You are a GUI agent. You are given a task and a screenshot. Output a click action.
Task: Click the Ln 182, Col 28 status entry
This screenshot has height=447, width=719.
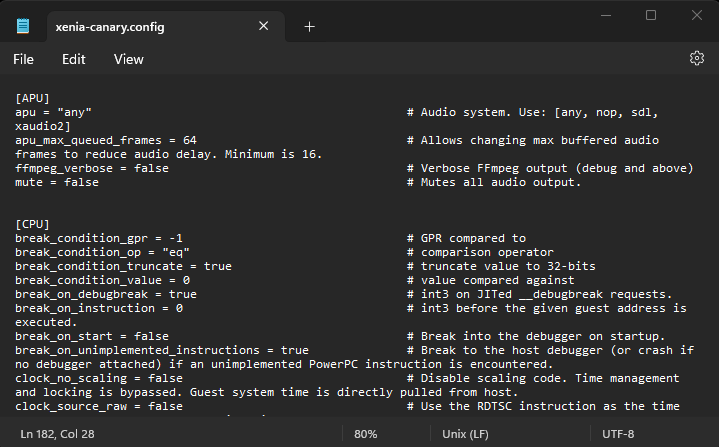coord(57,434)
